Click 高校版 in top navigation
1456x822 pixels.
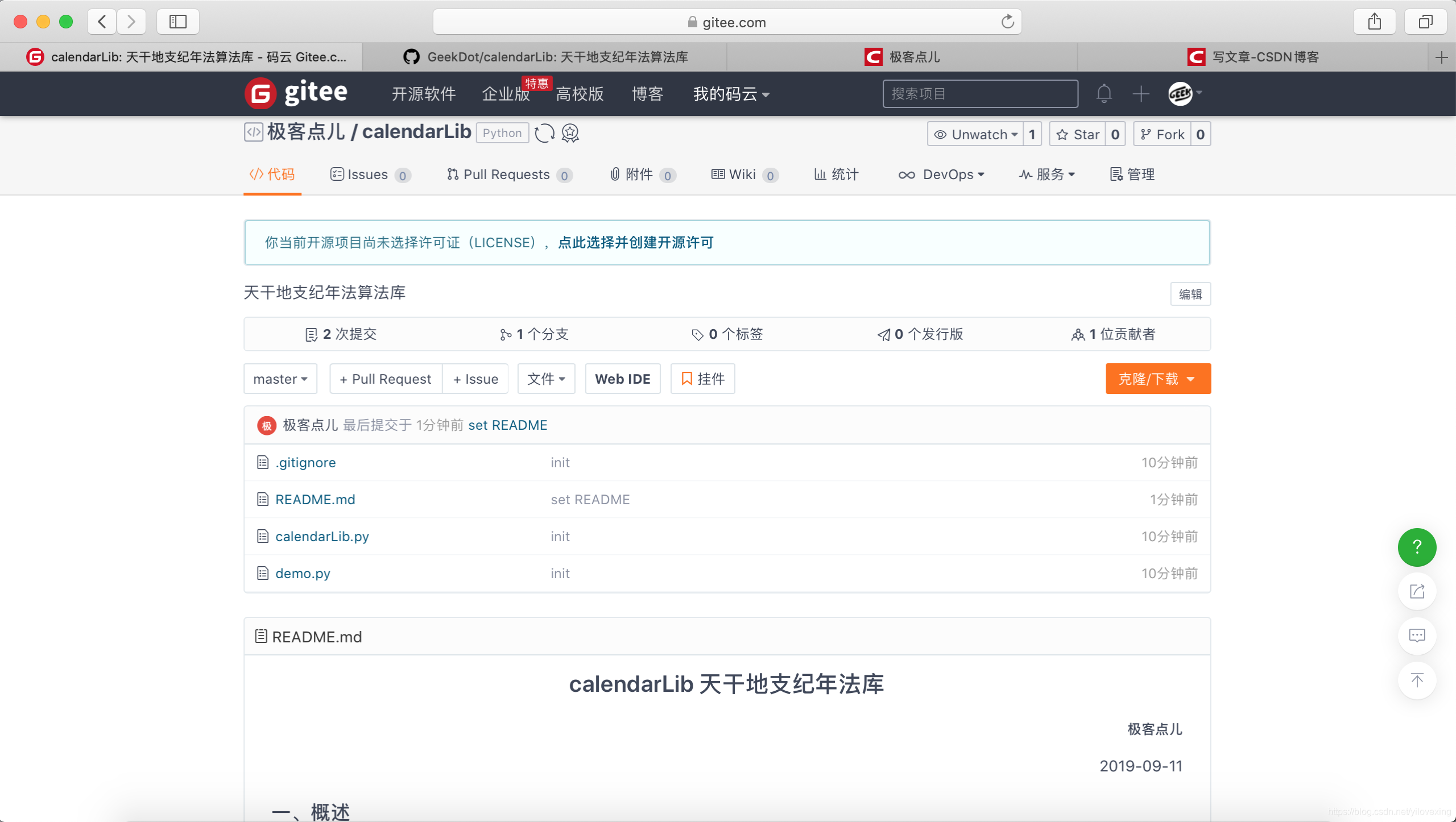[580, 94]
